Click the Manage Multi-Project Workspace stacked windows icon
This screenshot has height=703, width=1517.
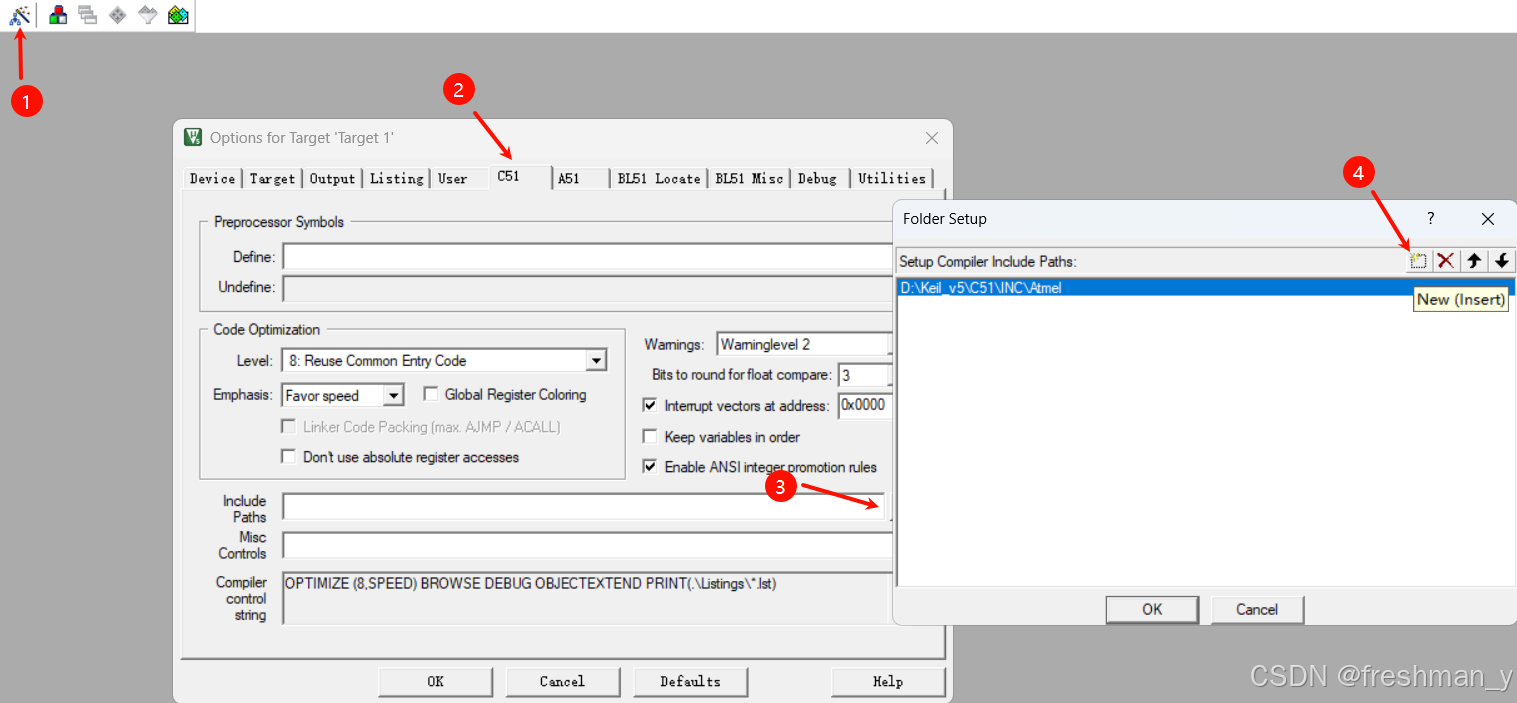tap(88, 15)
